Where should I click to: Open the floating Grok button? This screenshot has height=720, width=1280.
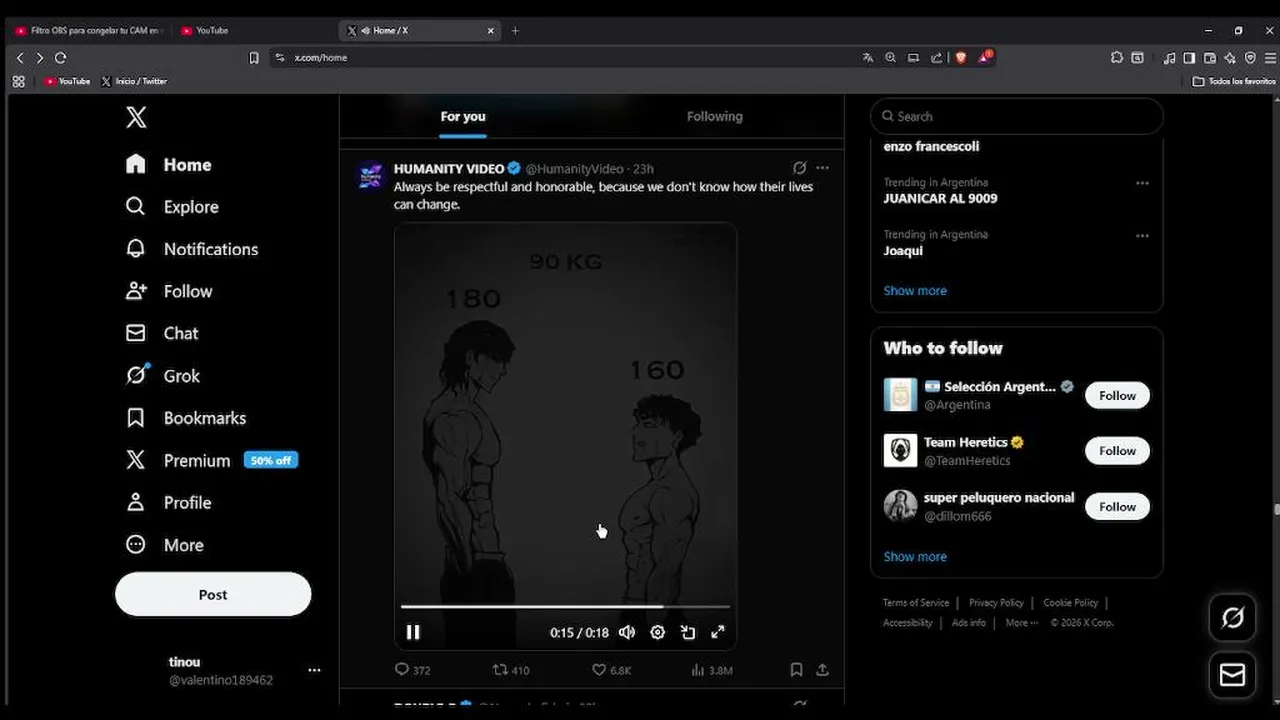coord(1232,618)
